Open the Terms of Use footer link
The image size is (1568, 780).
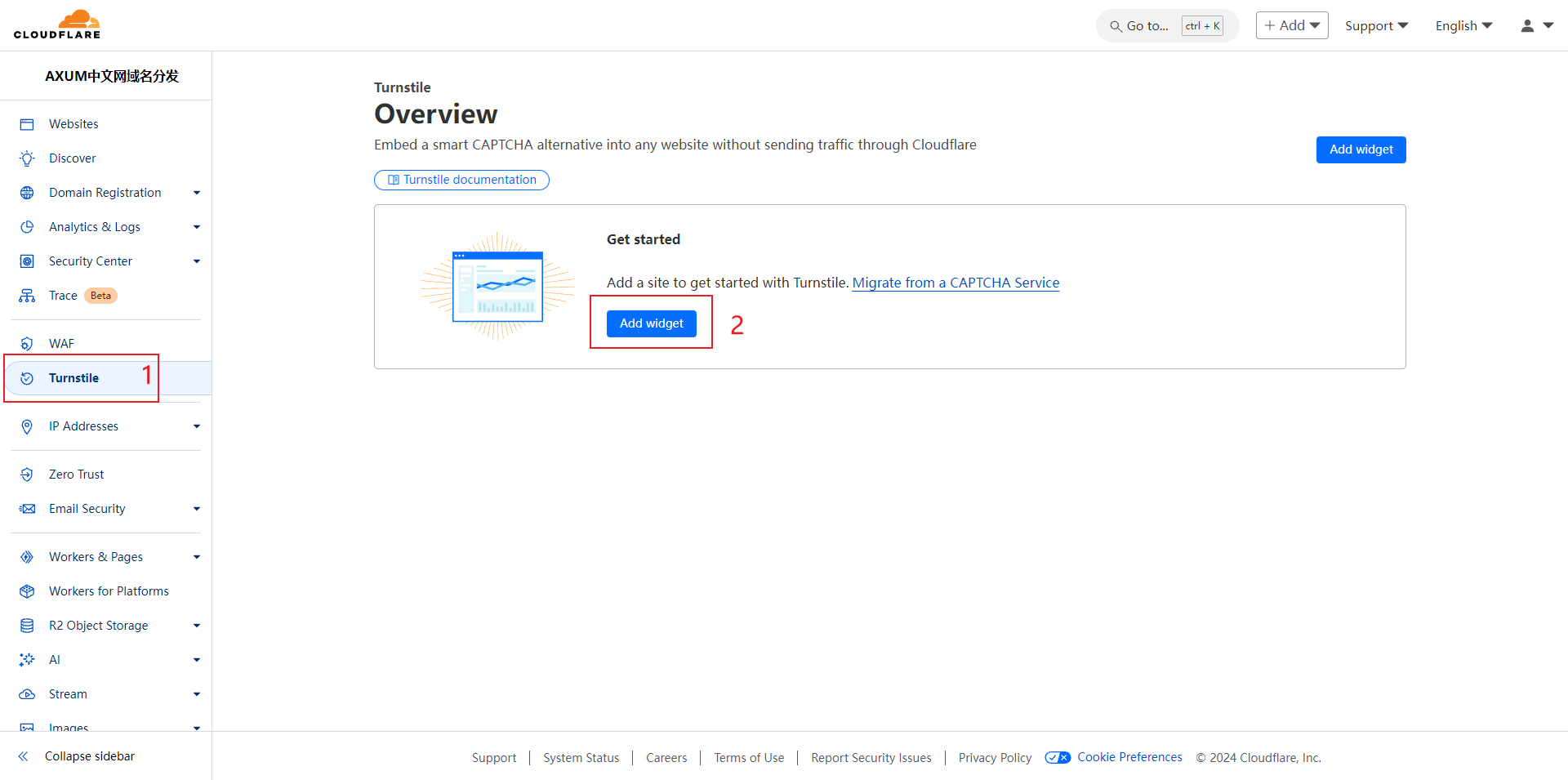(x=749, y=758)
